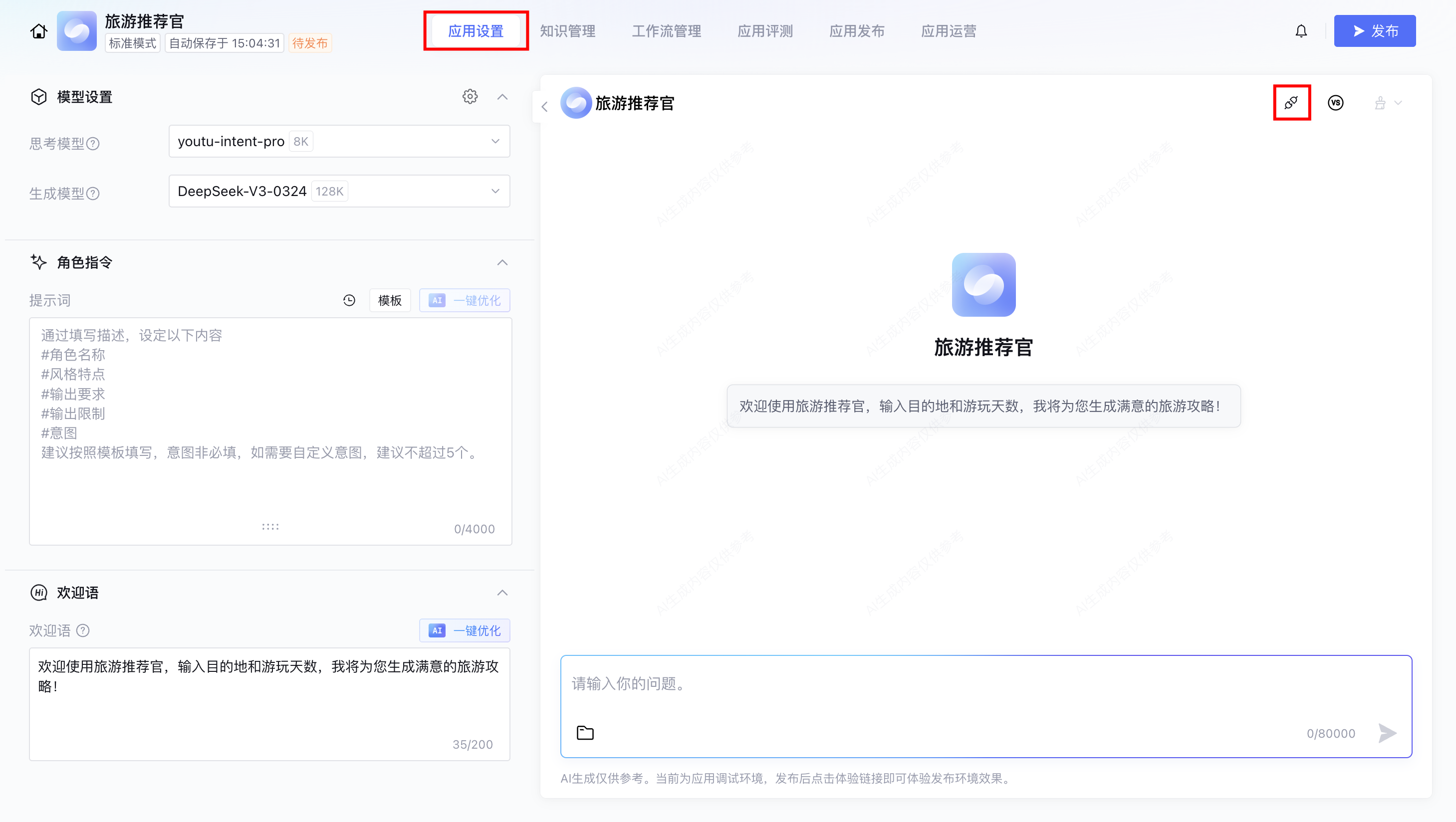Click help icon beside 生成模型
1456x822 pixels.
click(x=93, y=194)
